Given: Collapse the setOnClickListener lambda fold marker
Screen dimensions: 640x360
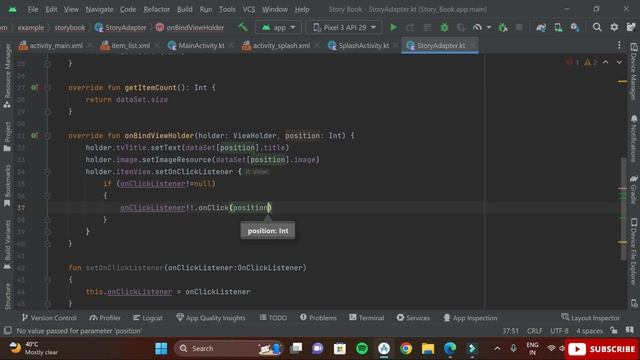Looking at the screenshot, I should [47, 172].
